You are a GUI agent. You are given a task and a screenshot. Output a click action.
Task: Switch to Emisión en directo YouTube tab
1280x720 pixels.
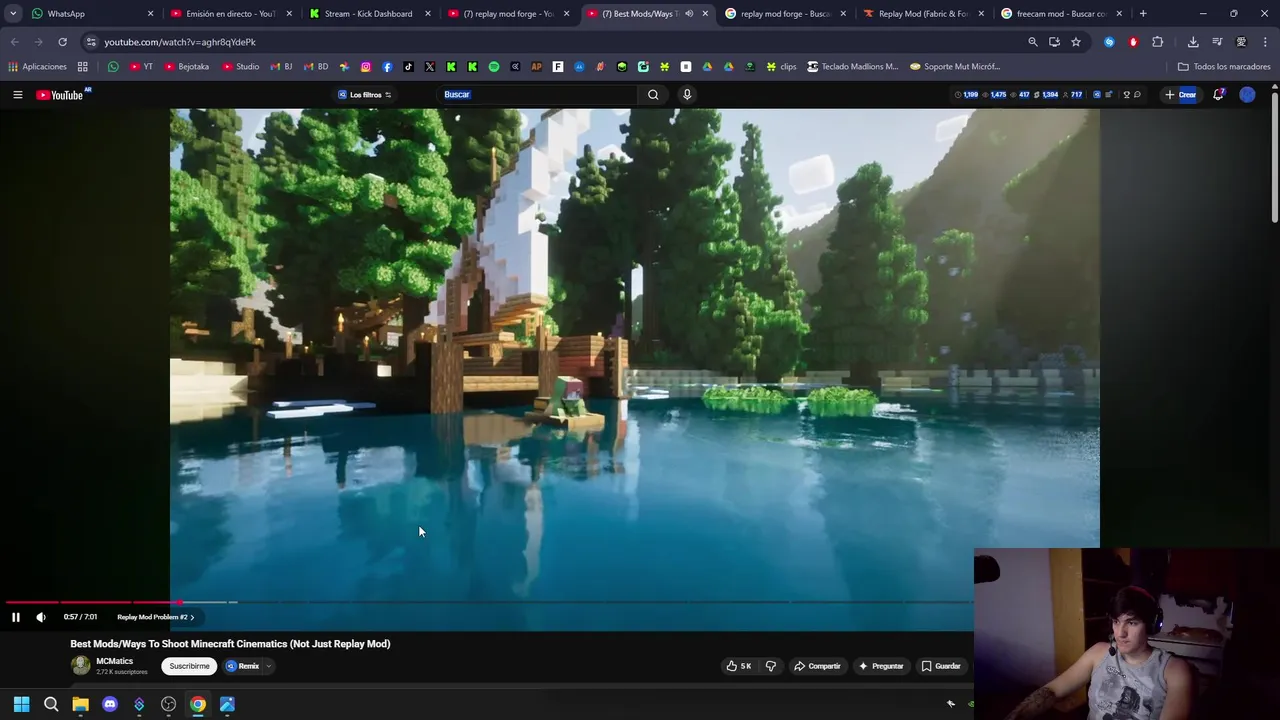click(230, 14)
